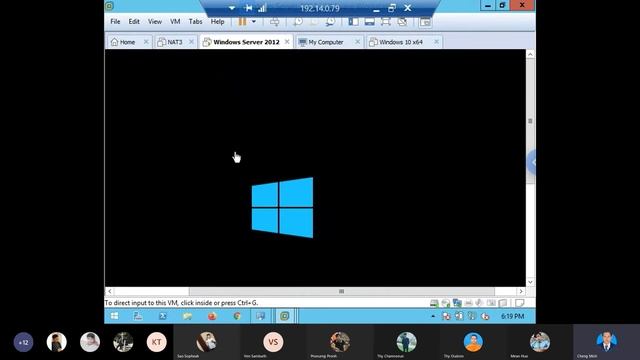
Task: Restore down the remote session window
Action: click(392, 8)
